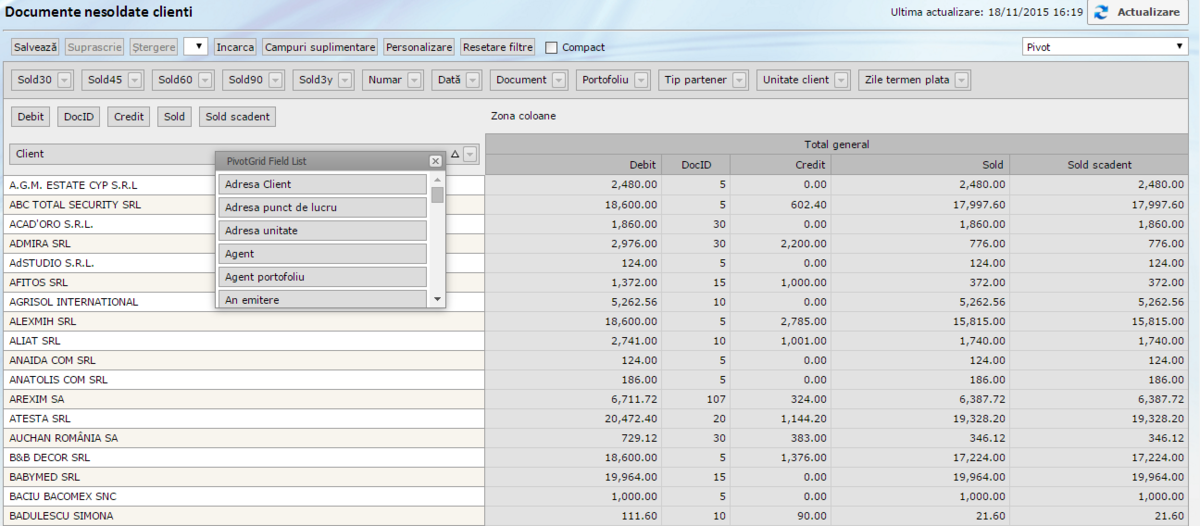Open filter arrow on Zile termen plata
The width and height of the screenshot is (1200, 526).
[x=961, y=80]
